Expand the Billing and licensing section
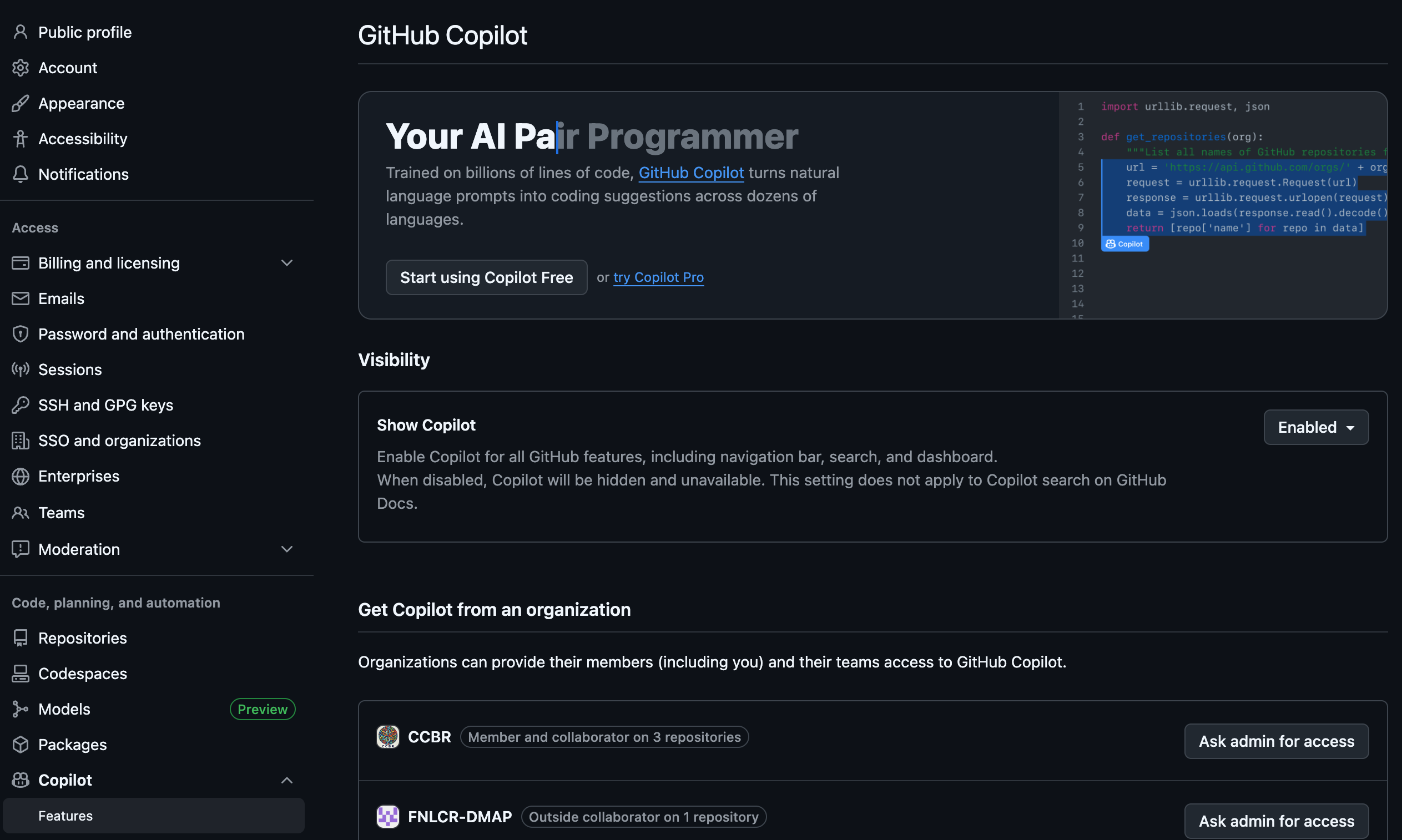Viewport: 1402px width, 840px height. point(287,263)
